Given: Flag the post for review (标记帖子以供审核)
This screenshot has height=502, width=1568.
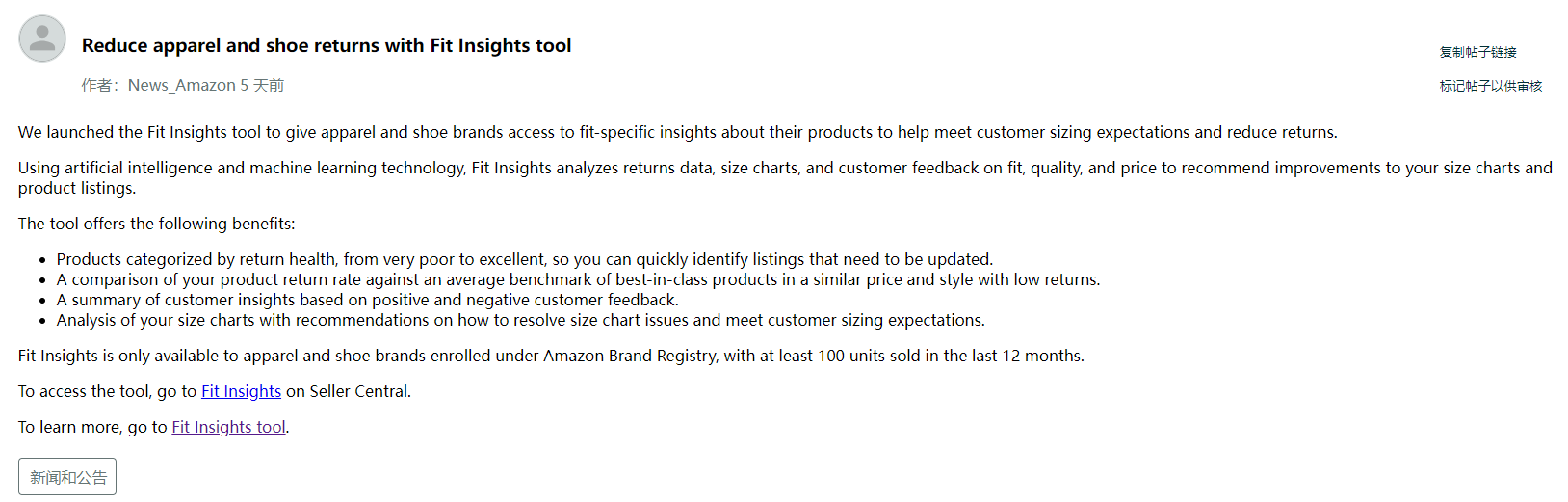Looking at the screenshot, I should [x=1490, y=86].
